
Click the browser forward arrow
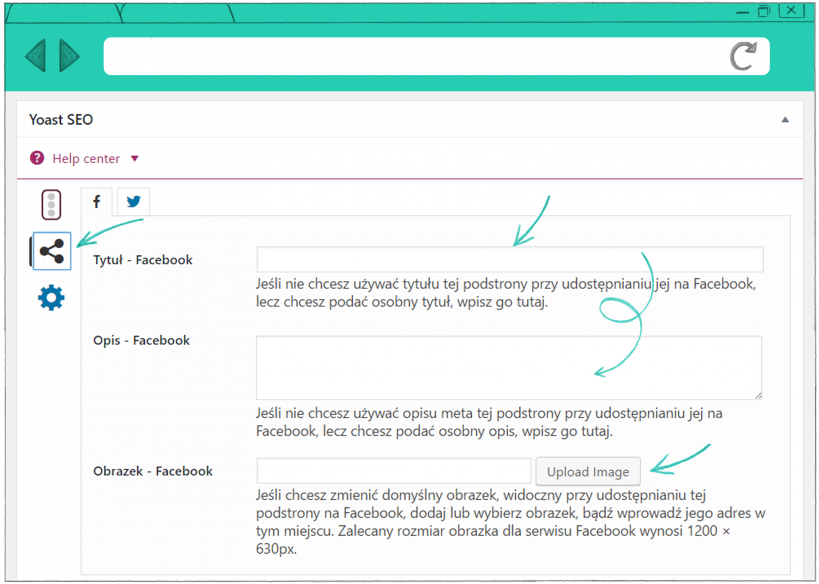69,55
